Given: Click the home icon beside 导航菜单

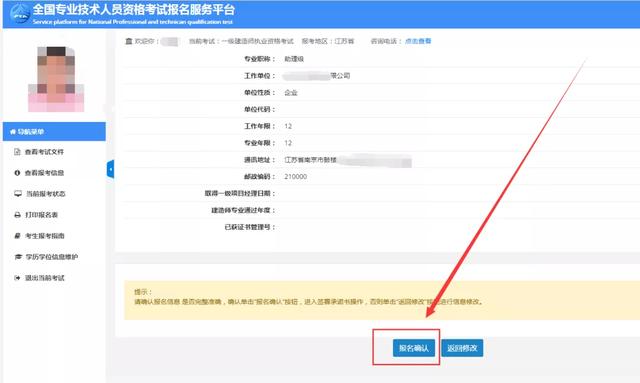Looking at the screenshot, I should pos(13,131).
